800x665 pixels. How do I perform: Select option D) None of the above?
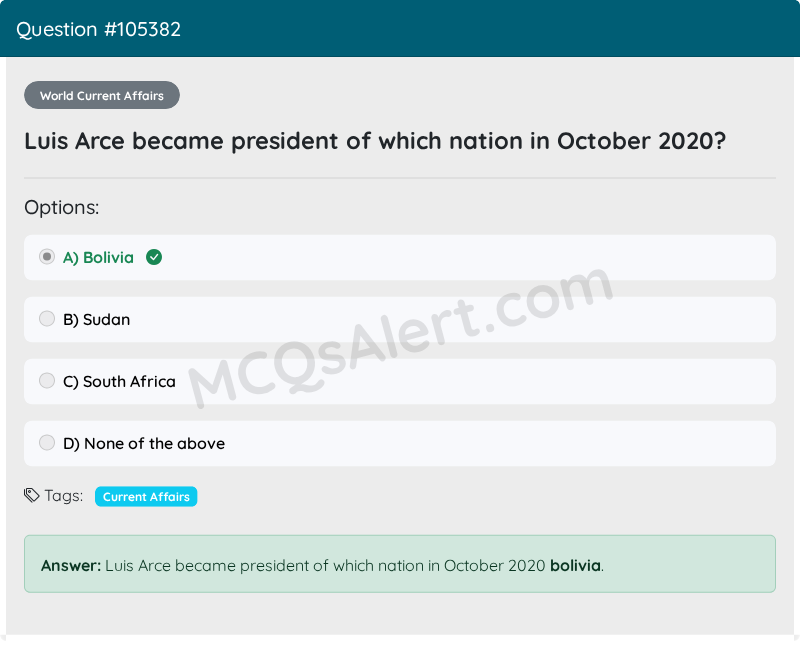[x=46, y=442]
